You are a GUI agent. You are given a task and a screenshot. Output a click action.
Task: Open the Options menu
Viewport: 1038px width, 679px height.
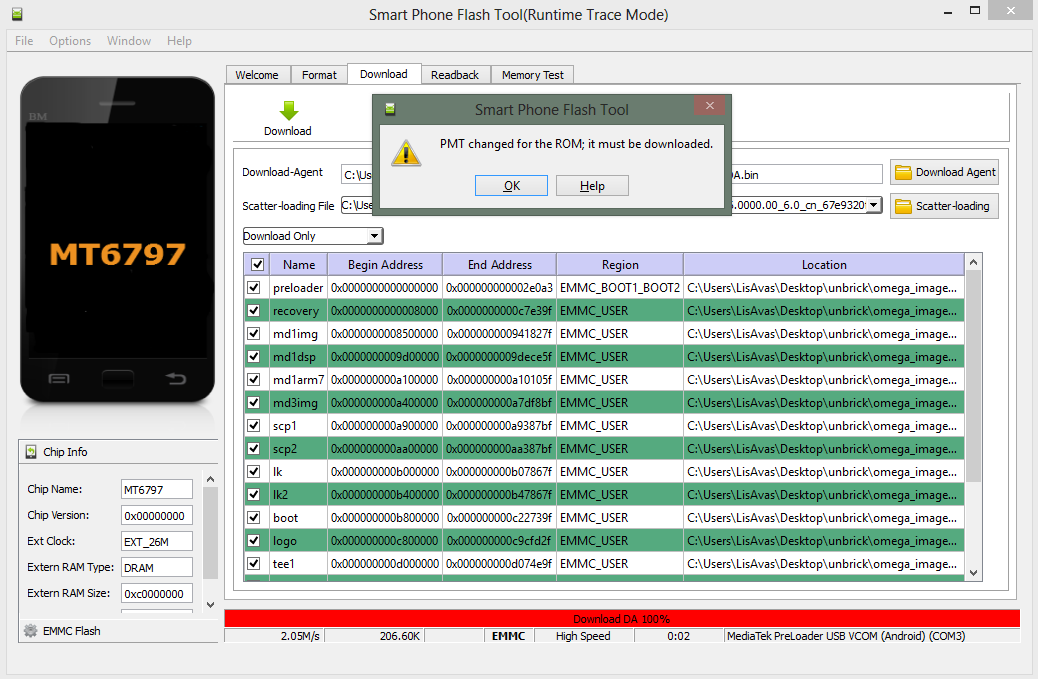coord(70,41)
